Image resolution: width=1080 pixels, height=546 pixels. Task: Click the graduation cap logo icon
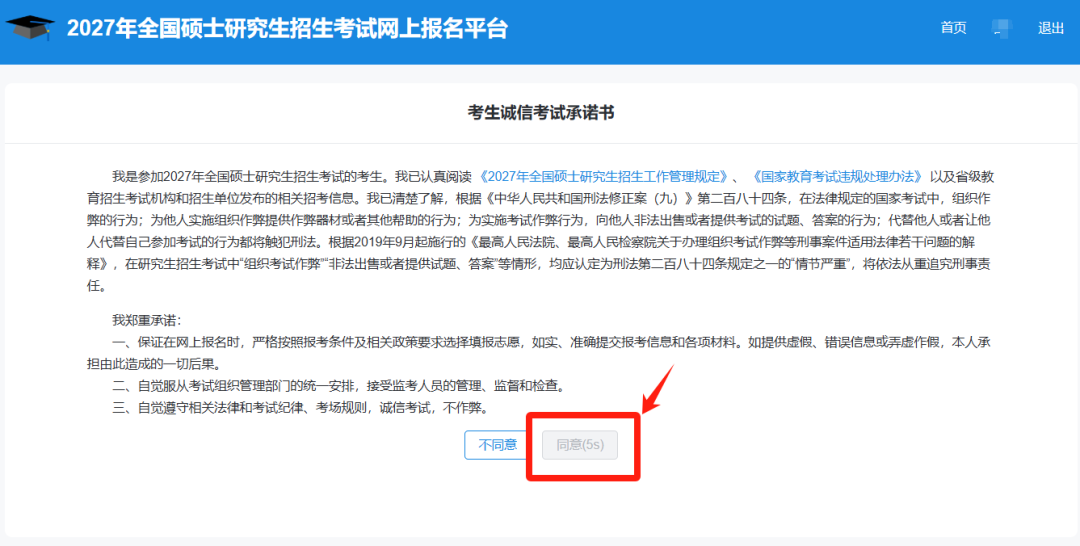pyautogui.click(x=30, y=27)
